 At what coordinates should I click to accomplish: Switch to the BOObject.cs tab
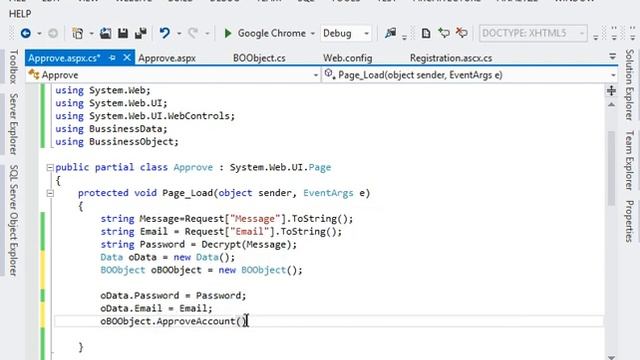pos(259,58)
